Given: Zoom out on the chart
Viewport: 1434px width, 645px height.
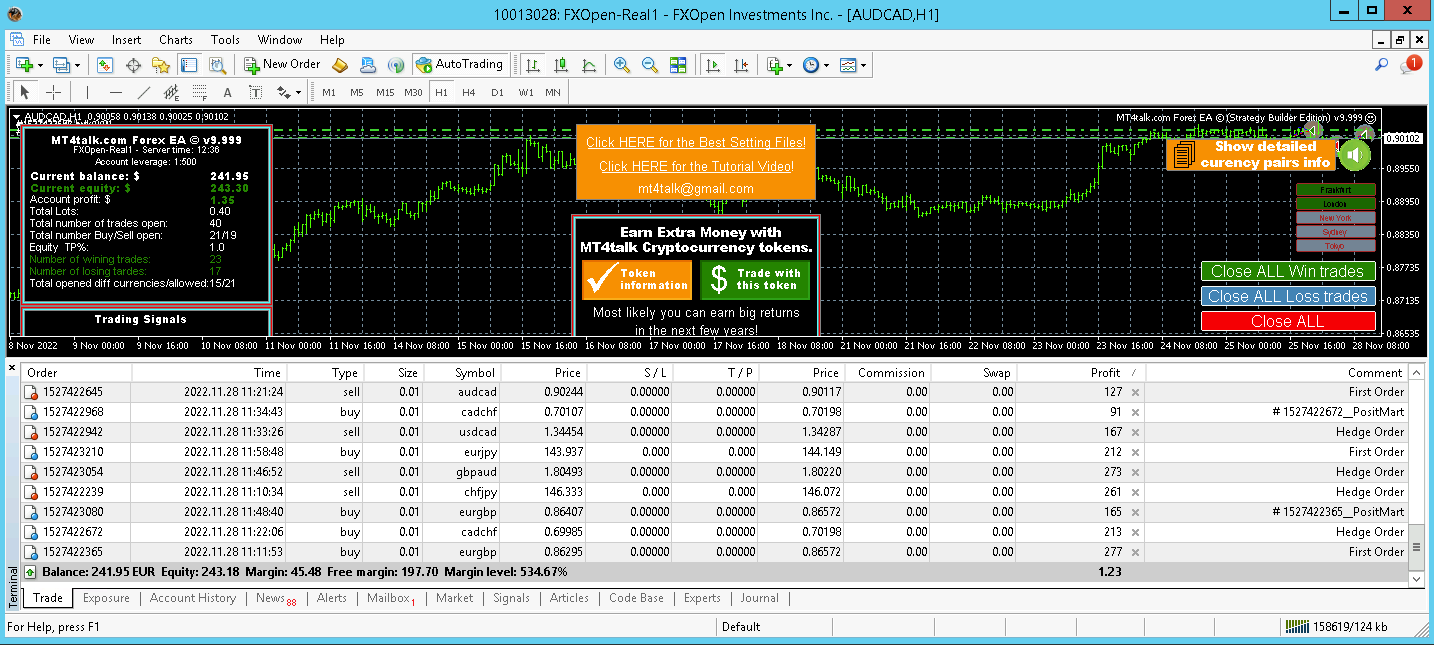Looking at the screenshot, I should click(x=650, y=64).
